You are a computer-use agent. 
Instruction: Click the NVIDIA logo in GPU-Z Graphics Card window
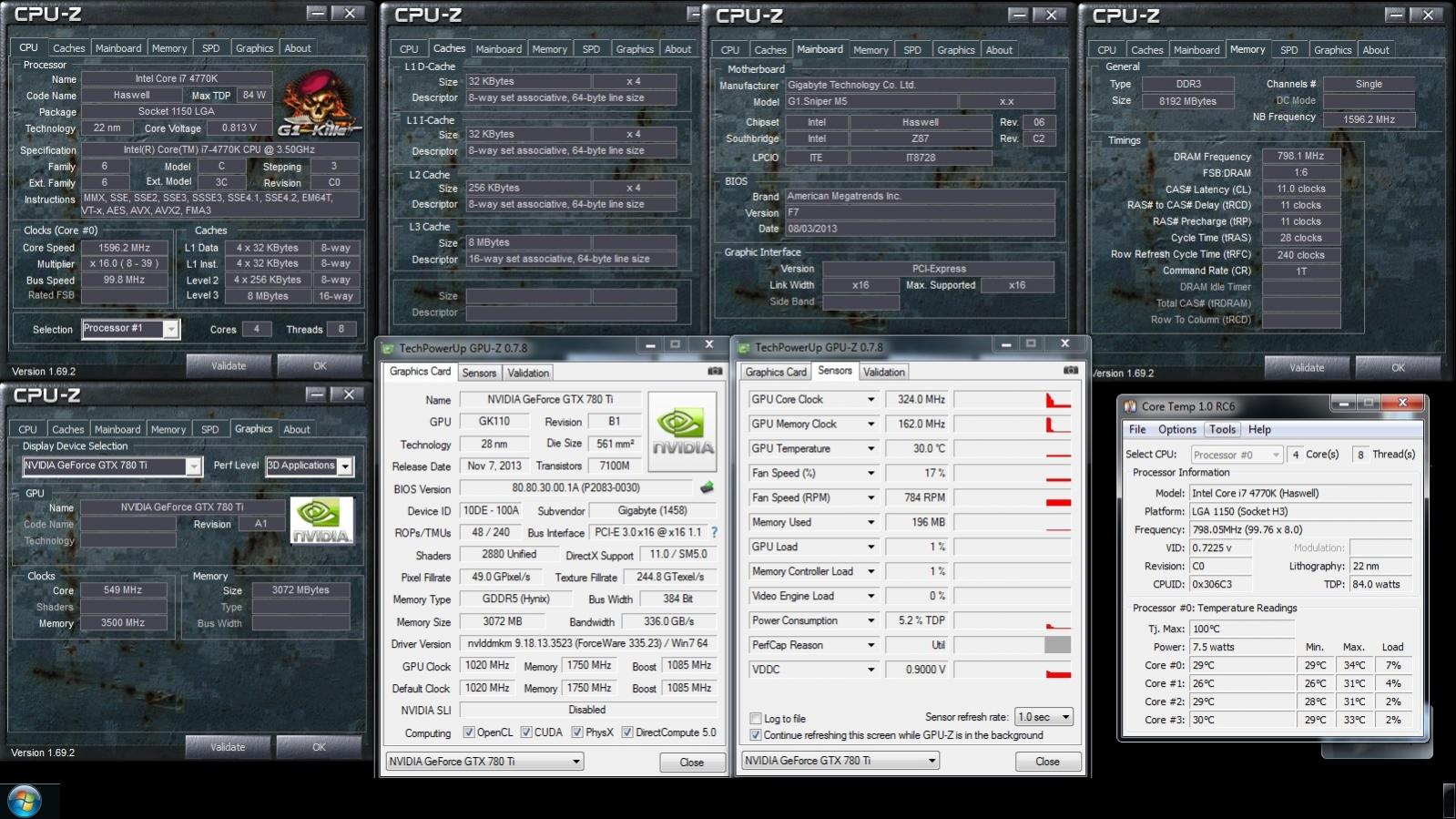click(683, 430)
